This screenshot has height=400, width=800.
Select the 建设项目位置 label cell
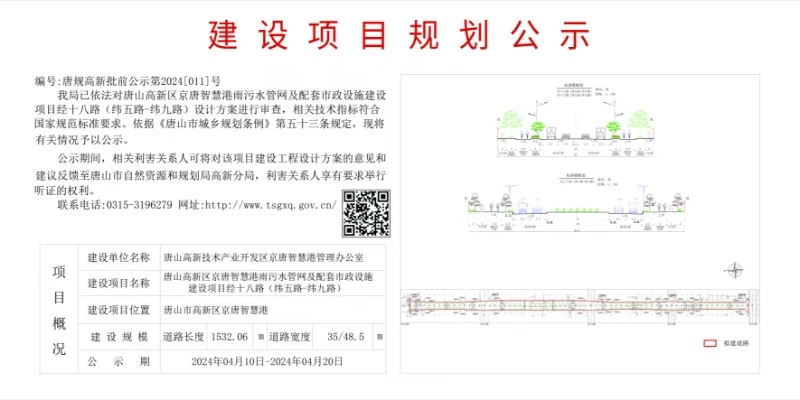click(x=118, y=310)
